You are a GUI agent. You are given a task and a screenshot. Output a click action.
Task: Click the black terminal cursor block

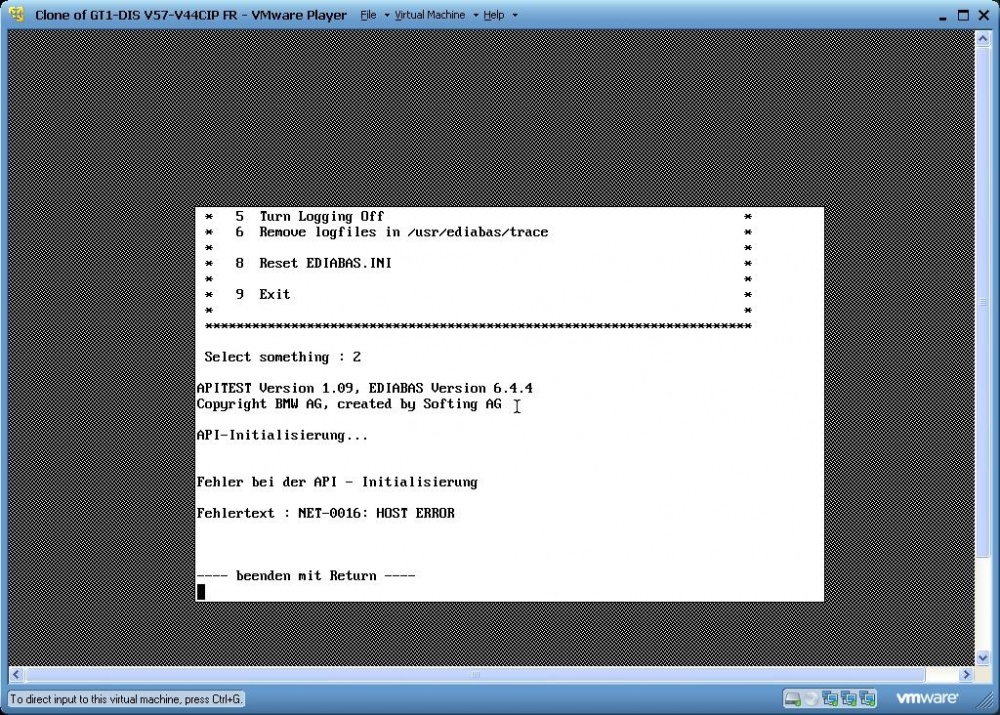pyautogui.click(x=201, y=592)
